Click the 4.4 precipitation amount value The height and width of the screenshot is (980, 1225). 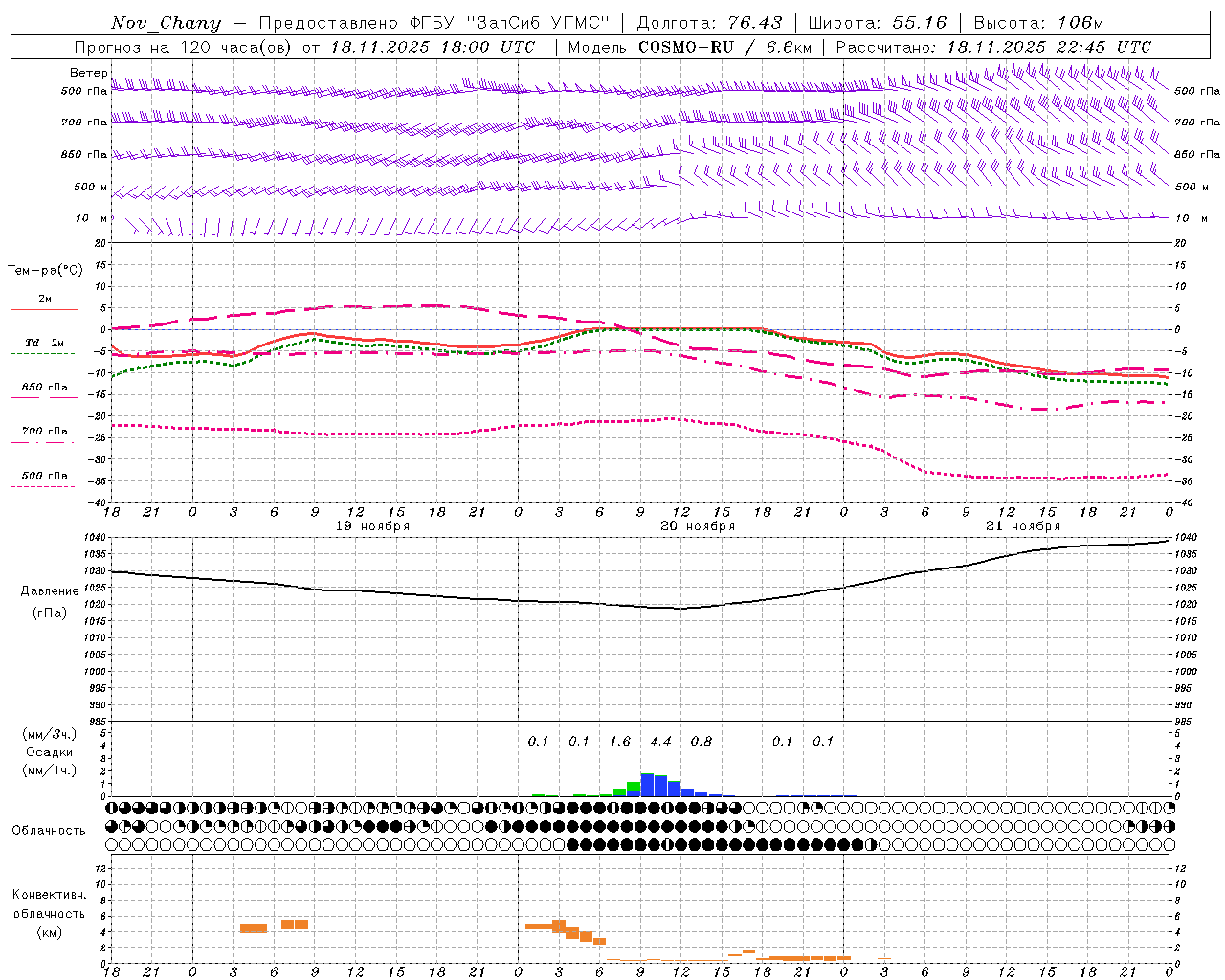tap(660, 742)
